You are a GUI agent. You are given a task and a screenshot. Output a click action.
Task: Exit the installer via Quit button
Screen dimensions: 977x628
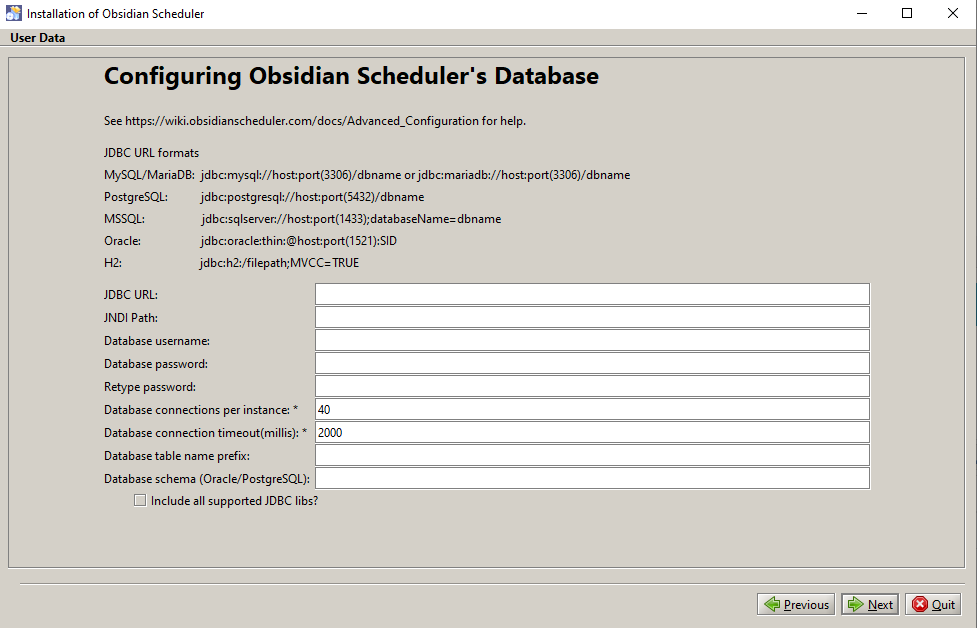click(x=933, y=604)
